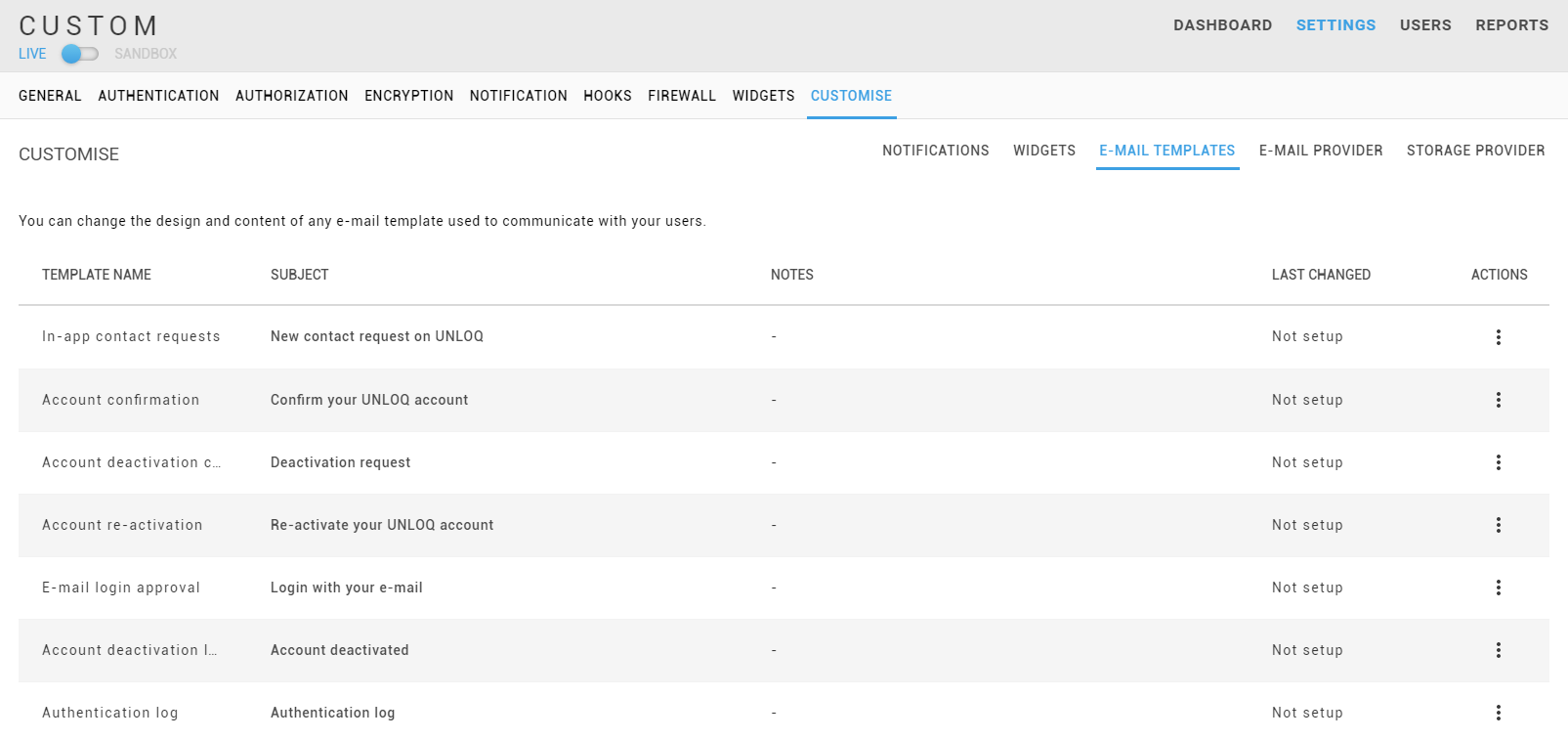The image size is (1568, 740).
Task: Click the Subject column header
Action: [x=300, y=275]
